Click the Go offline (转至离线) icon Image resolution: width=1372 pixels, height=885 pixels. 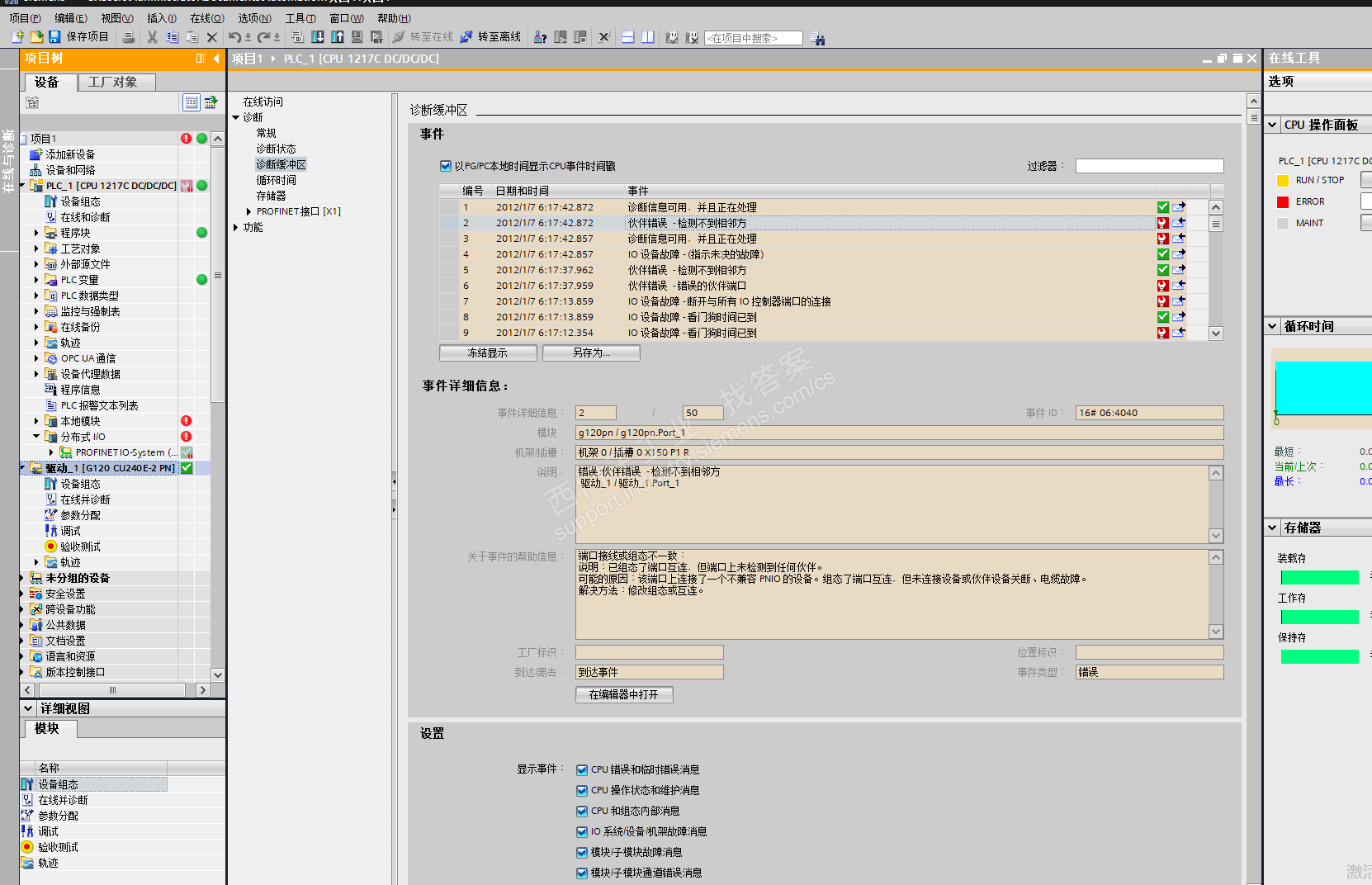[x=466, y=37]
